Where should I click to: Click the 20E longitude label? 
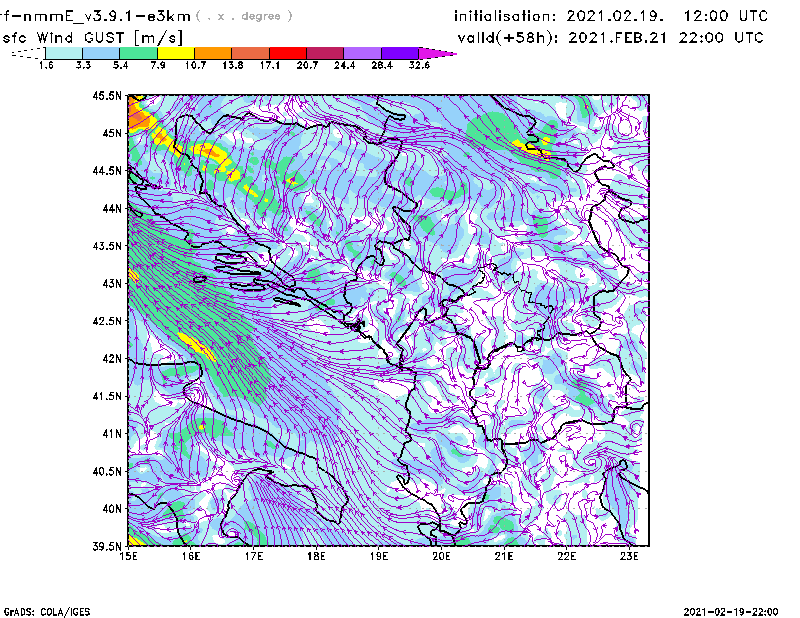[441, 556]
